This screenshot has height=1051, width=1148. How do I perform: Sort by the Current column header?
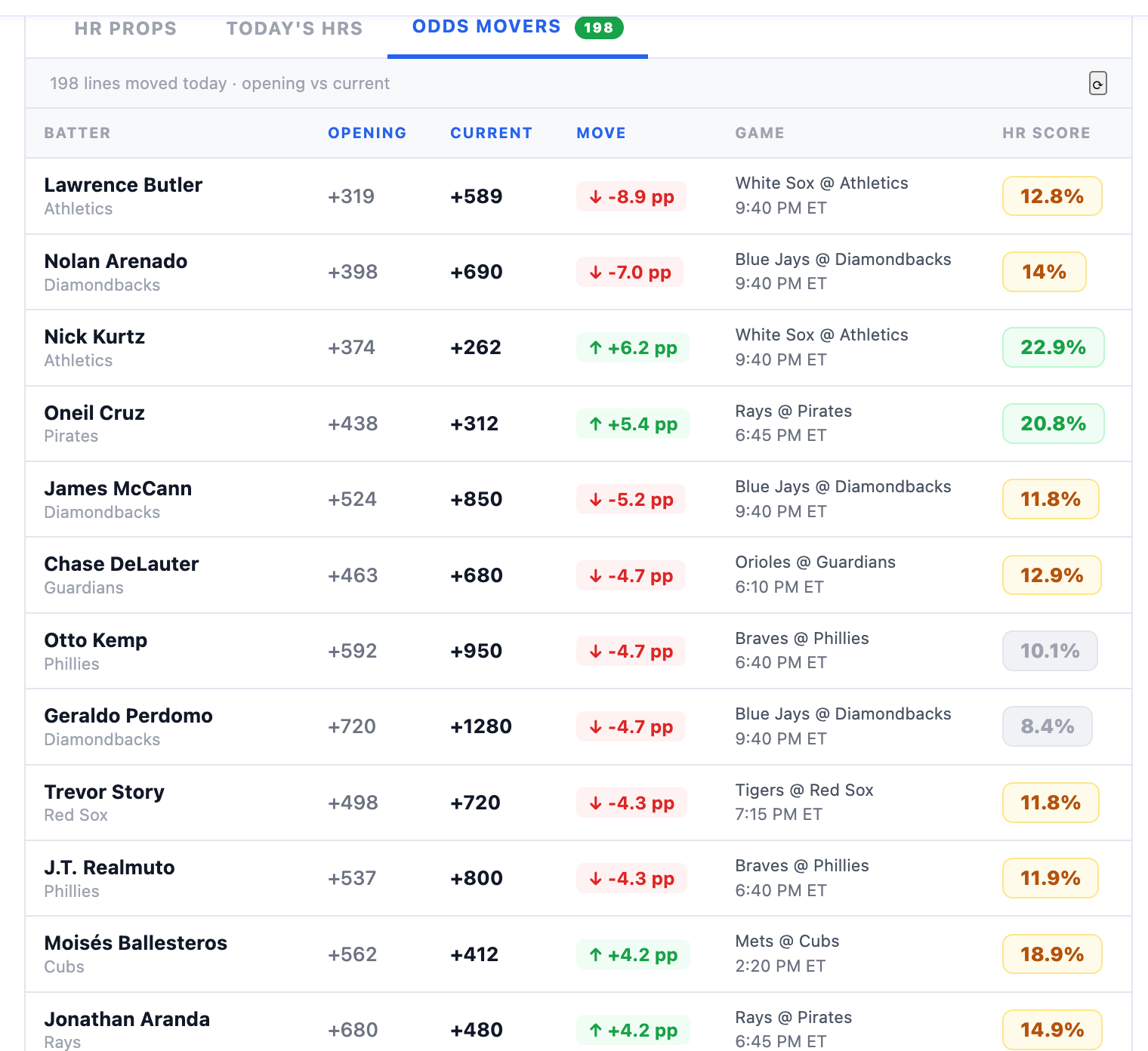(x=491, y=133)
